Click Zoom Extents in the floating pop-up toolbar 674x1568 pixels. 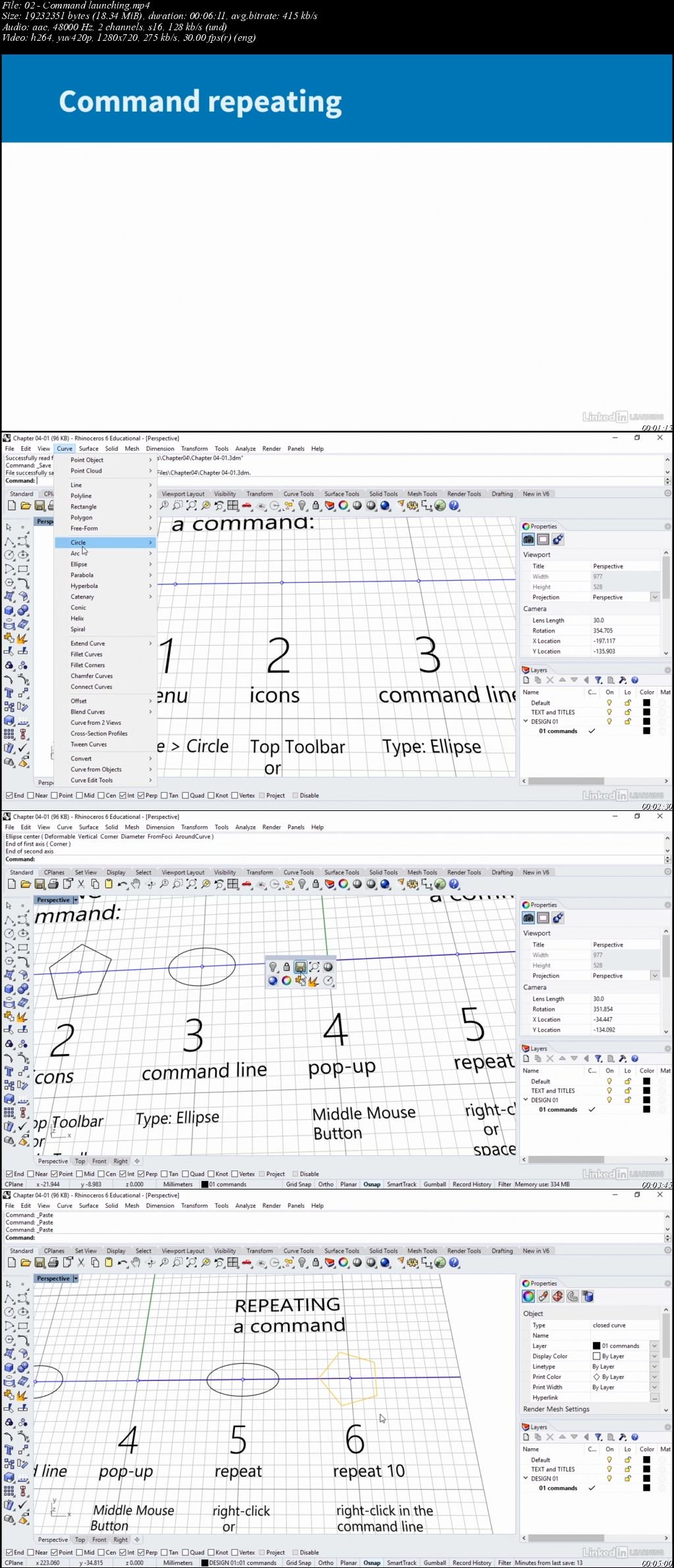tap(314, 967)
